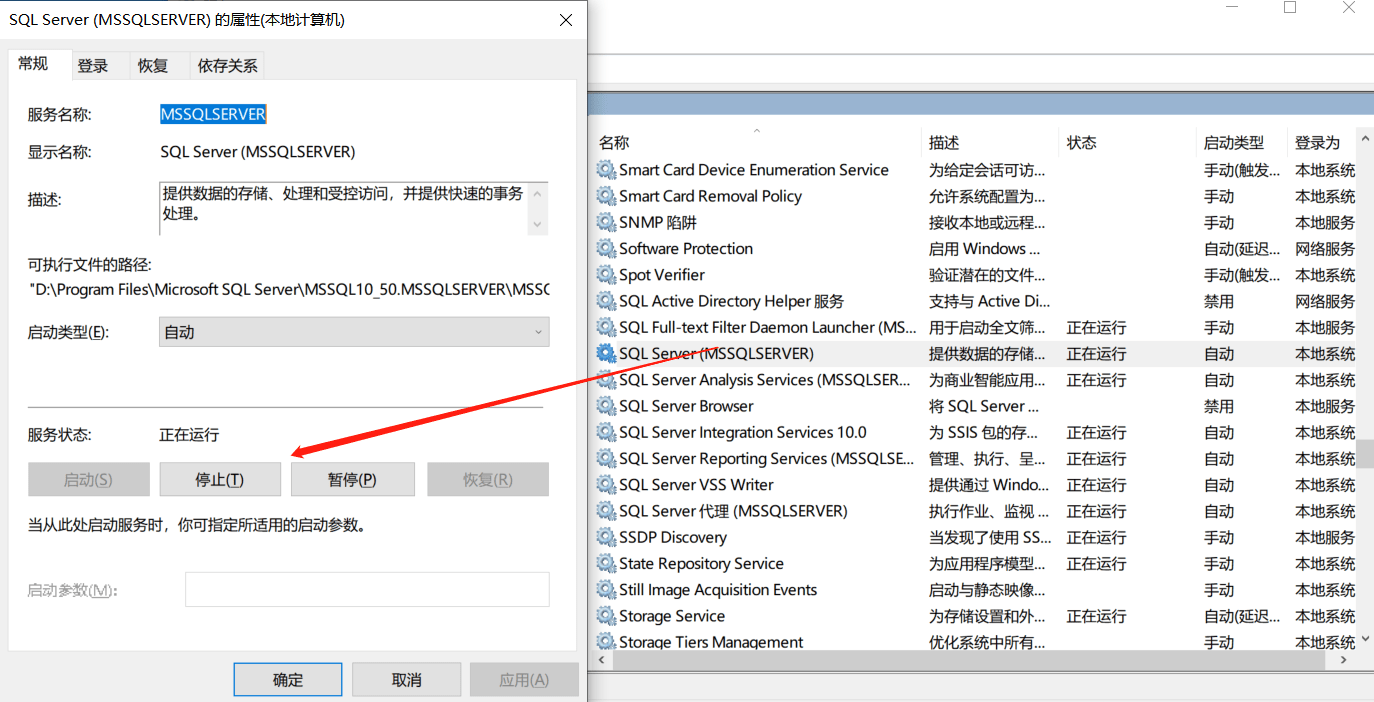1374x702 pixels.
Task: Click the description box's down scroll arrow
Action: tap(538, 226)
